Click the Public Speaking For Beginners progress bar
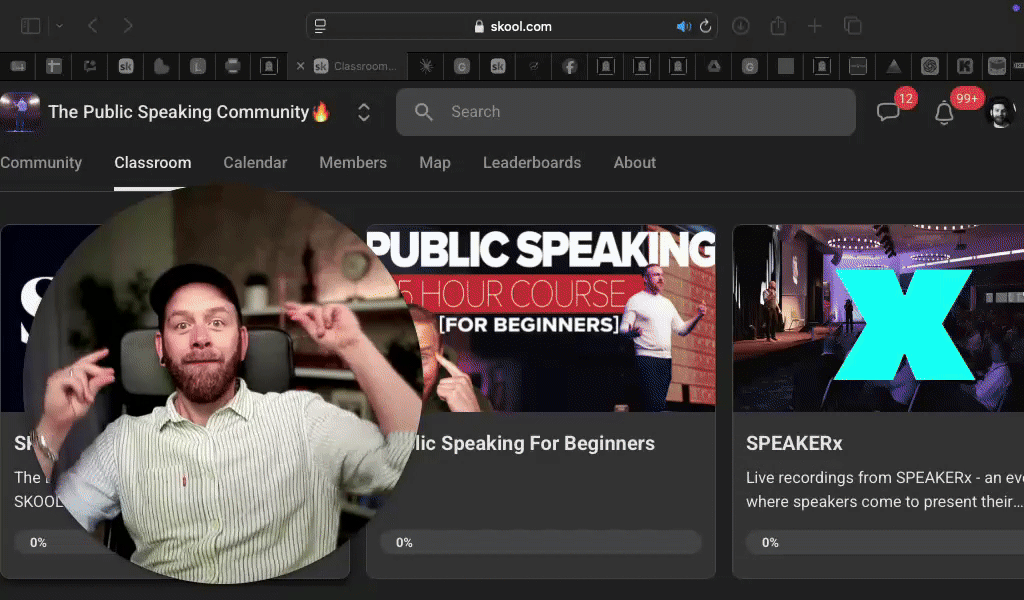 click(541, 542)
